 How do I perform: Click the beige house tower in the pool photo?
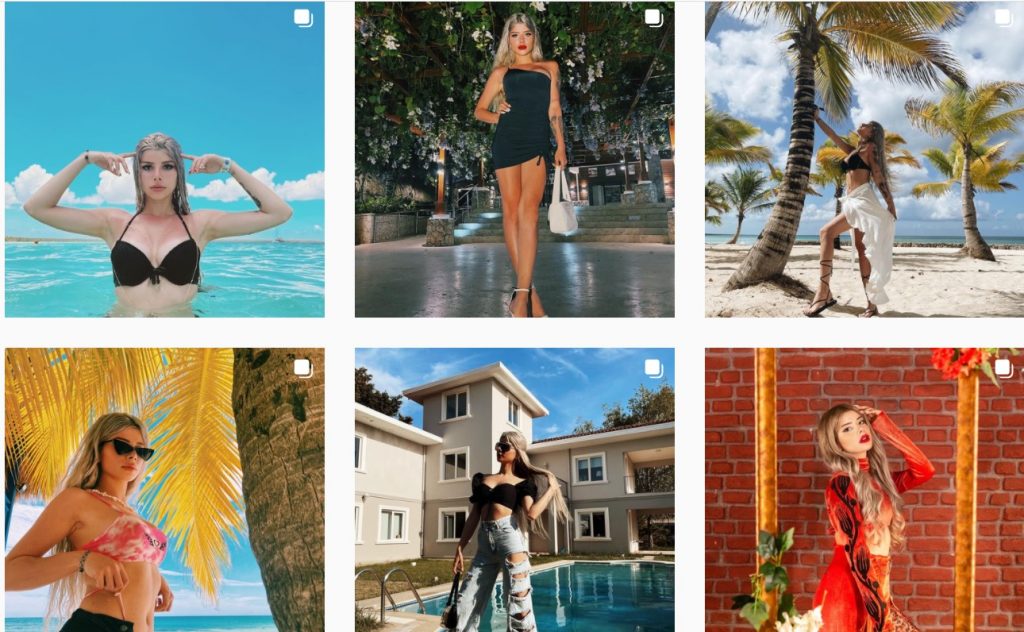coord(475,457)
